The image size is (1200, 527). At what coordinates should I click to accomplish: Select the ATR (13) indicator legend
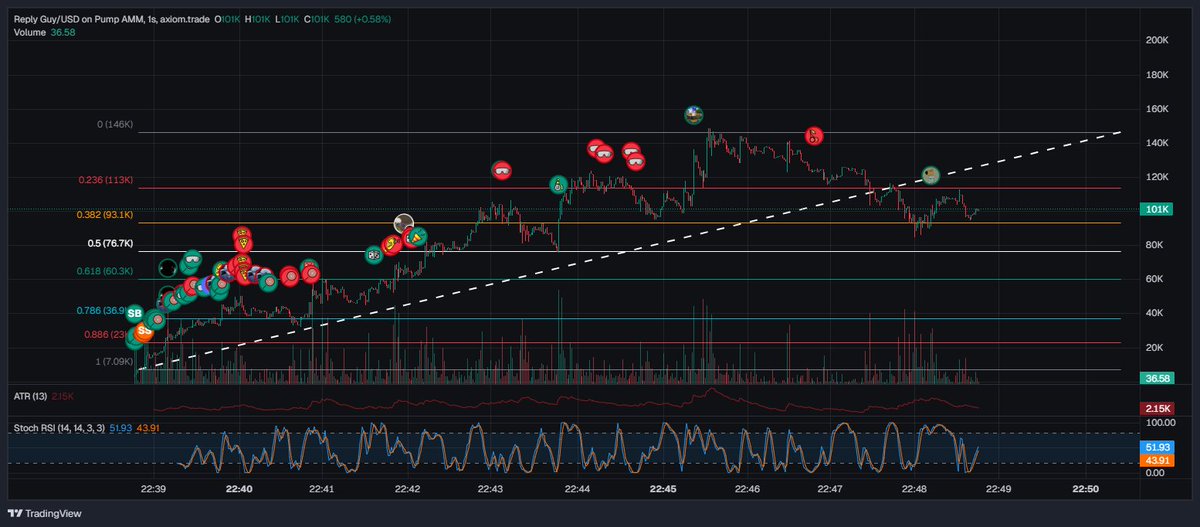coord(32,396)
